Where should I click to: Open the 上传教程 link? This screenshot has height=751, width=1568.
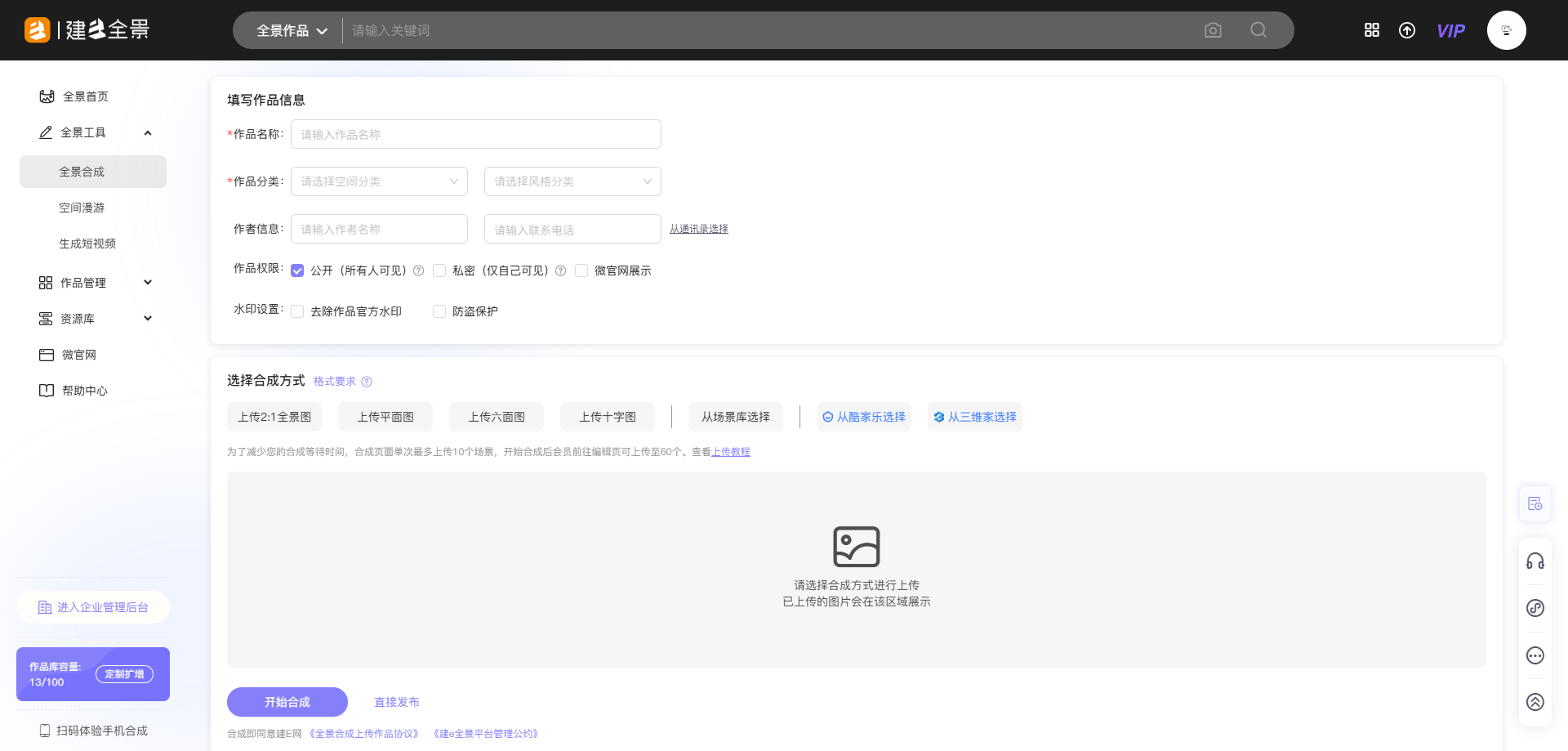point(730,452)
